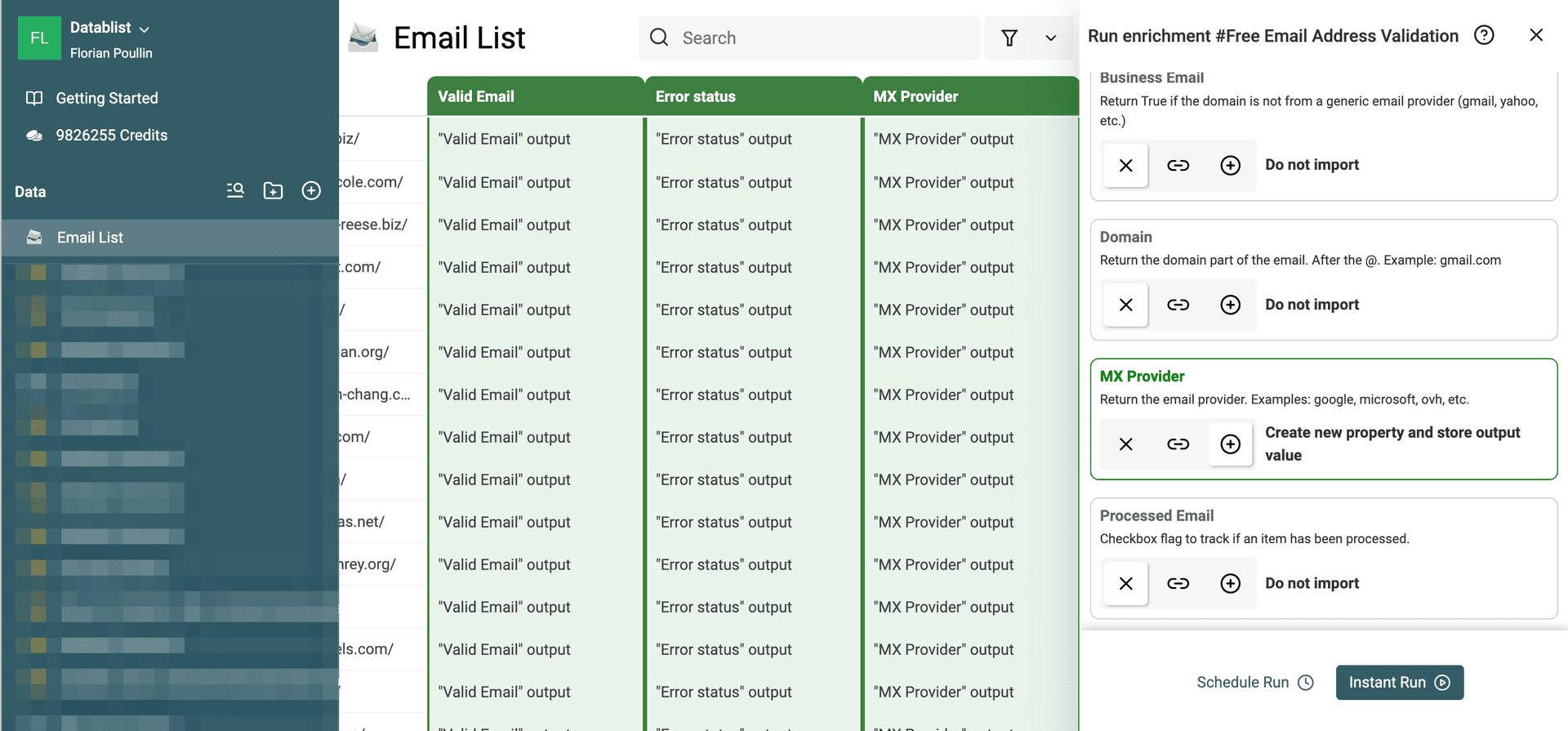
Task: Click the as.net/ row cell
Action: pos(383,522)
